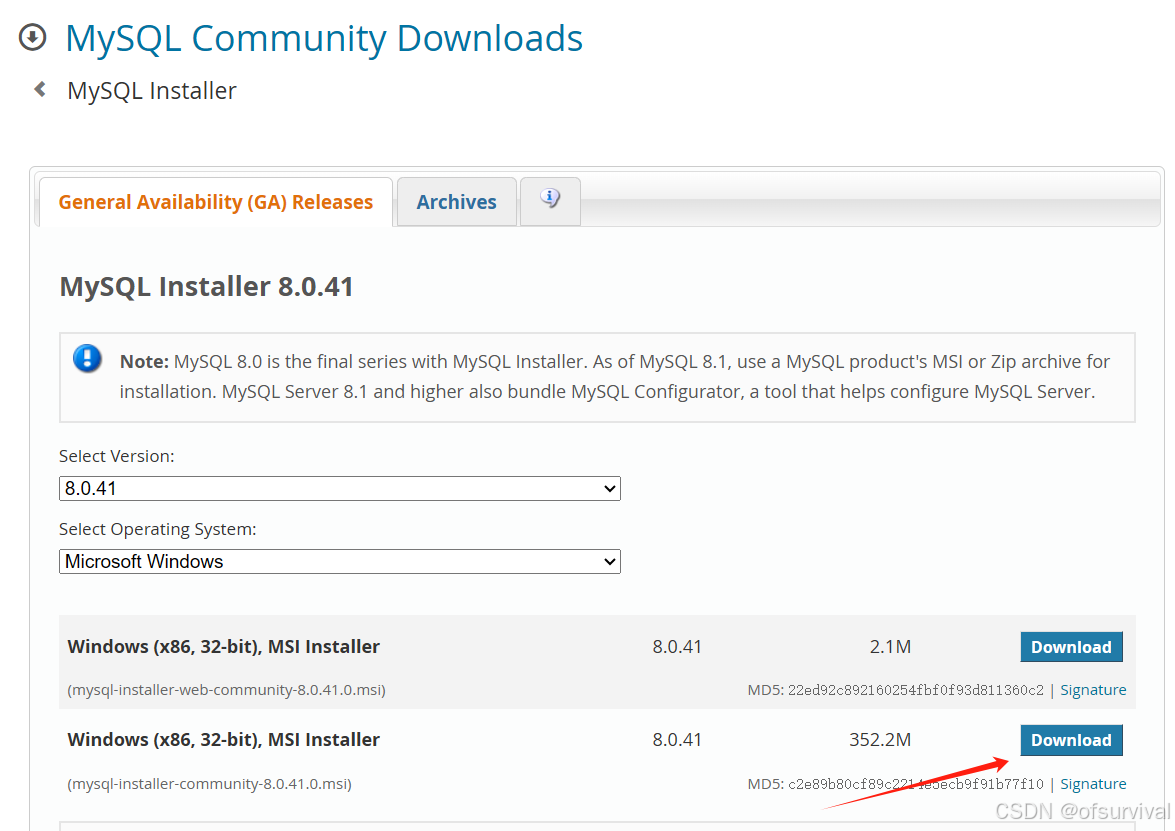Viewport: 1175px width, 831px height.
Task: Click the MySQL Installer breadcrumb text
Action: [152, 91]
